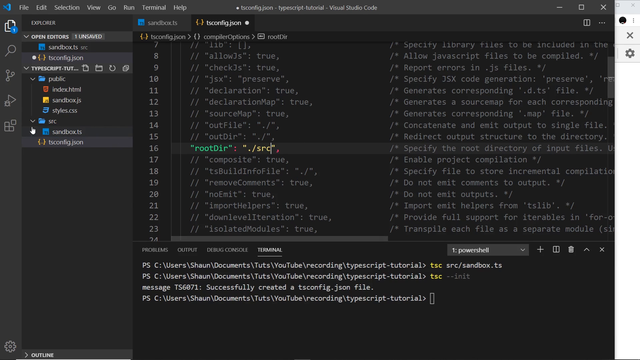Split the terminal pane
The height and width of the screenshot is (360, 640).
[x=556, y=249]
